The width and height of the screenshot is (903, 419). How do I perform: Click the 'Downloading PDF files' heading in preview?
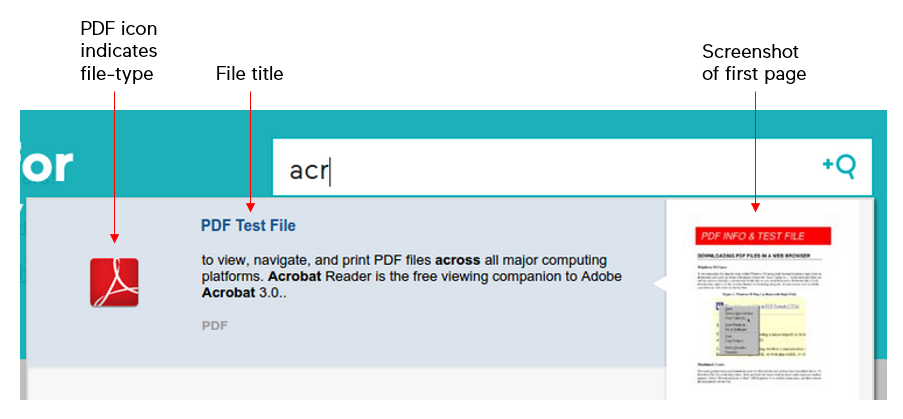pos(754,255)
